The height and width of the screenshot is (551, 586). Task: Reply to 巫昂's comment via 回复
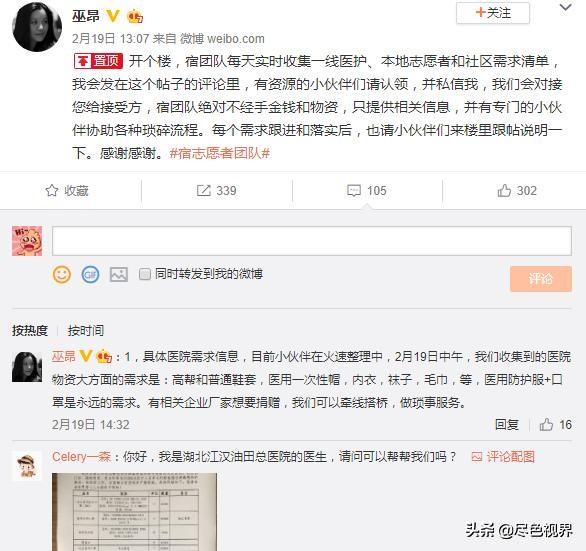507,425
